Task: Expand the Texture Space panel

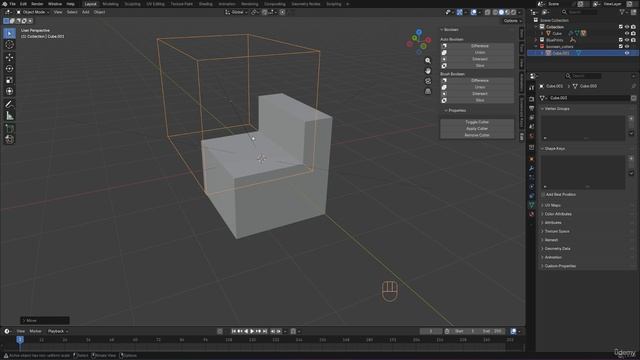Action: (x=556, y=231)
